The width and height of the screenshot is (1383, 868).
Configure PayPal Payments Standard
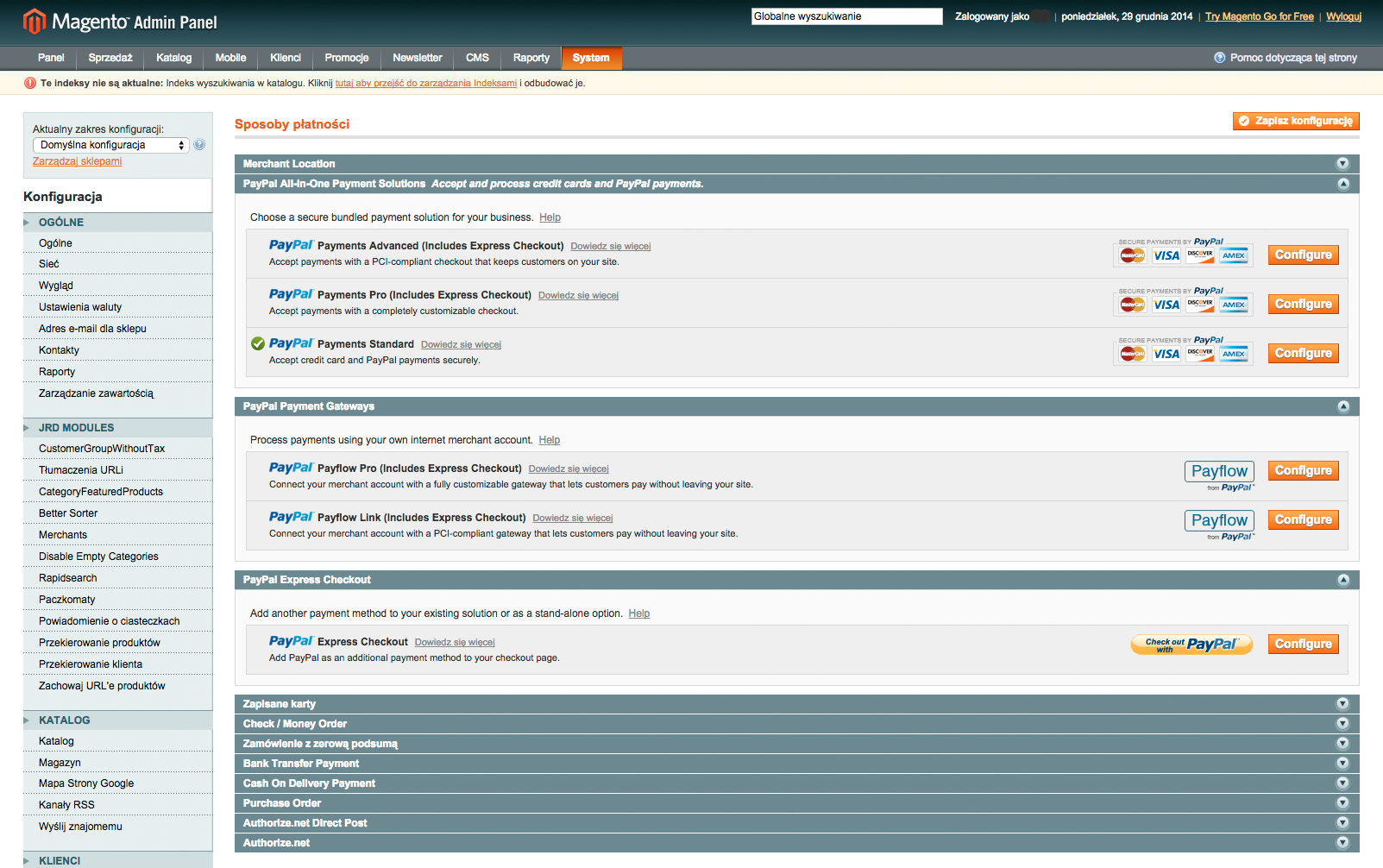(1303, 353)
